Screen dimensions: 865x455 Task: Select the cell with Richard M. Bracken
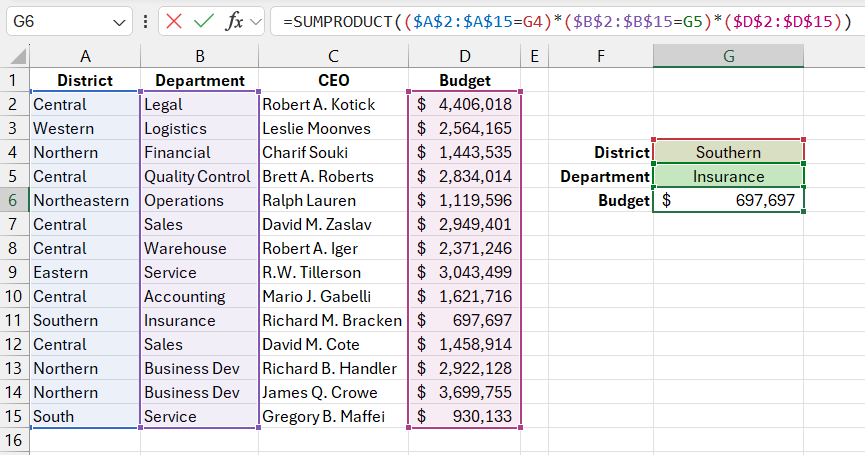(x=333, y=320)
